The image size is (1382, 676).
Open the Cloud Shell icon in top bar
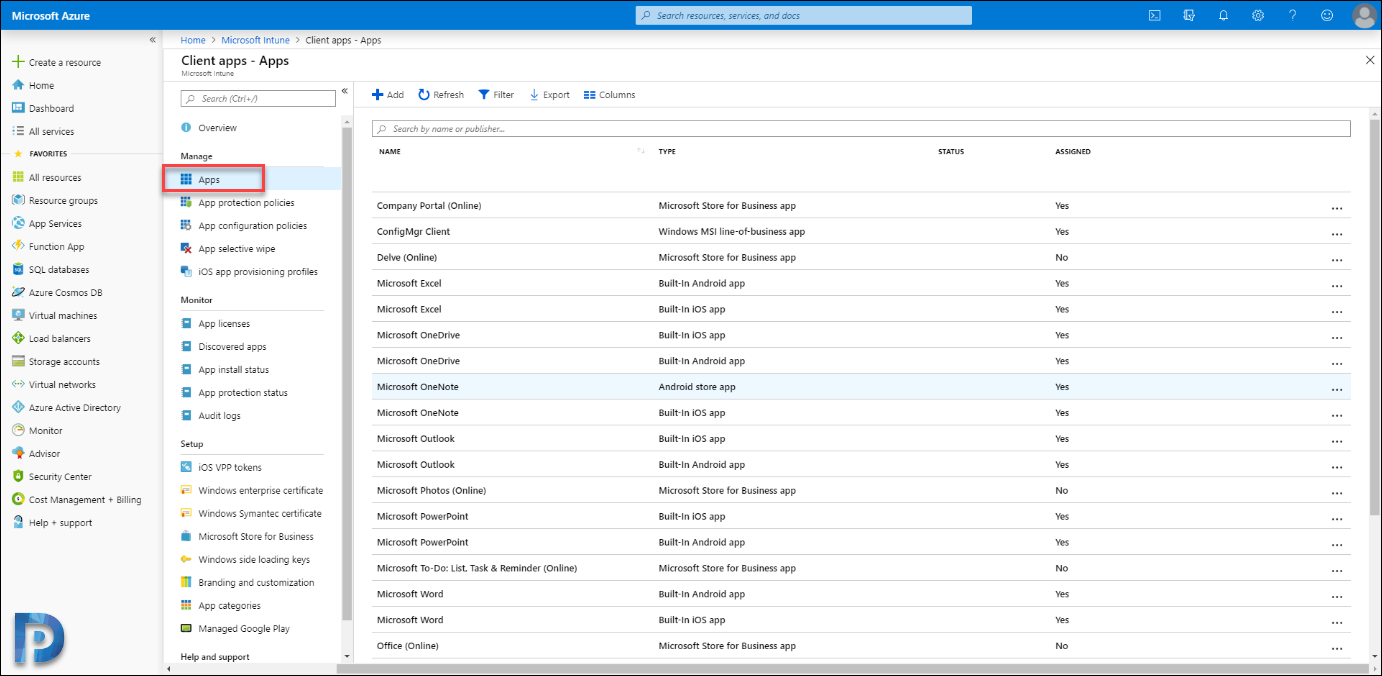[1154, 15]
